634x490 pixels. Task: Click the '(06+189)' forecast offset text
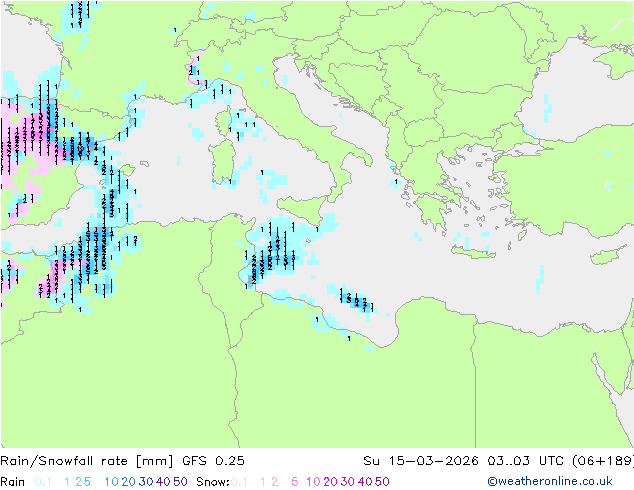click(x=603, y=461)
